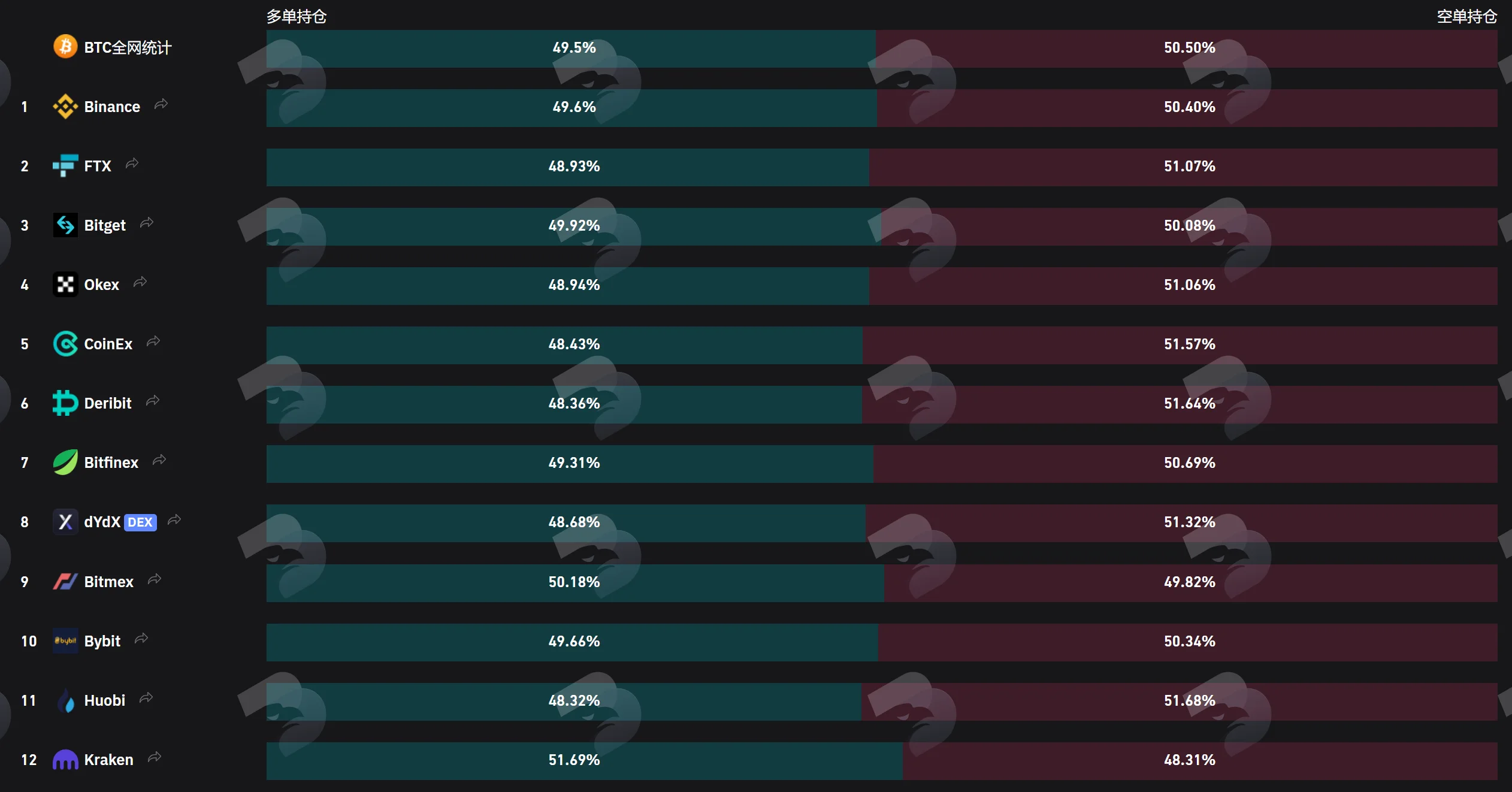This screenshot has height=792, width=1512.
Task: Open the Bitmex exchange name link
Action: 109,582
